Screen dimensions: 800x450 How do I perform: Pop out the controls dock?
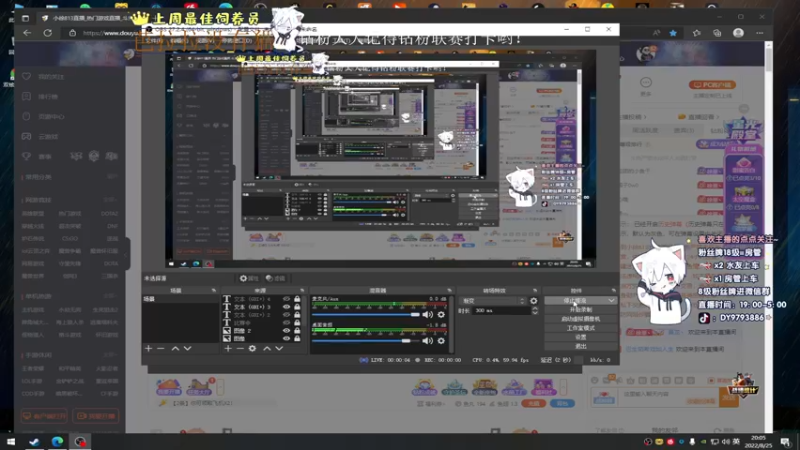click(x=613, y=290)
